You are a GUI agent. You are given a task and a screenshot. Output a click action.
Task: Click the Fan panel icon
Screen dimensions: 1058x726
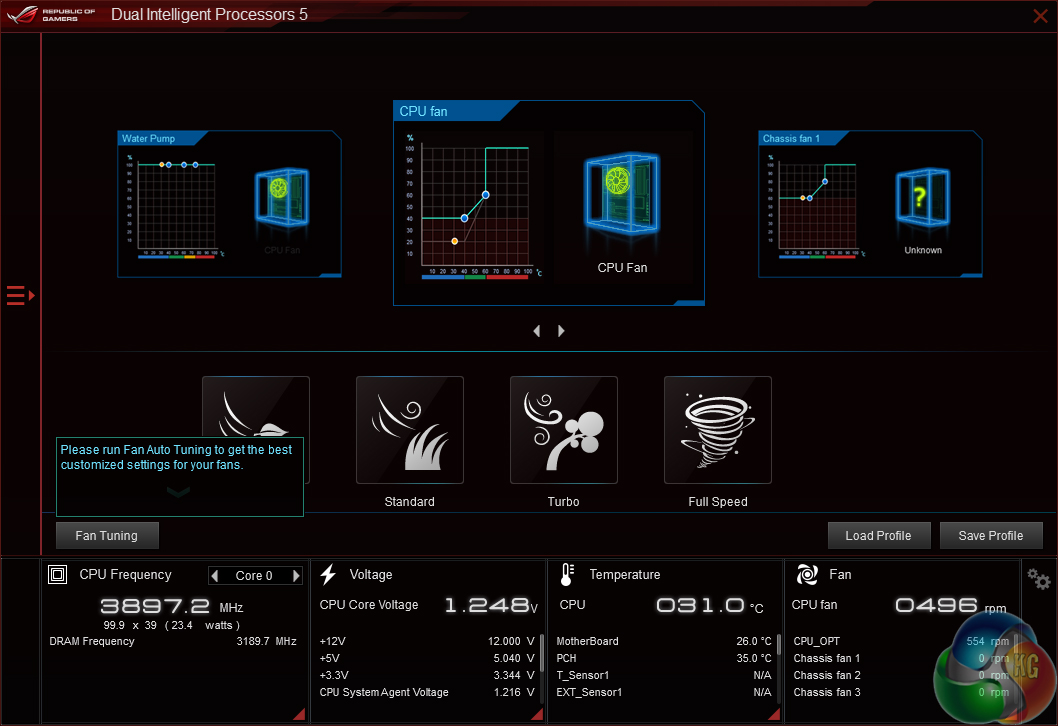point(807,574)
